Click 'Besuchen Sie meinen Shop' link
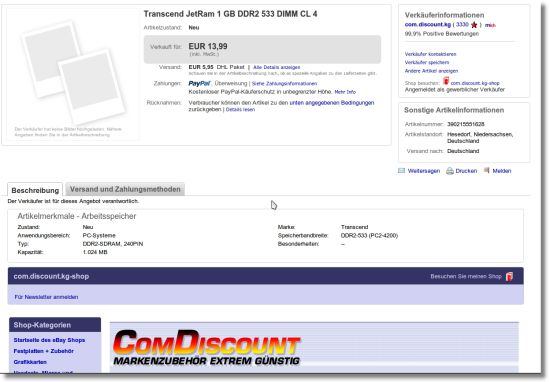Screen dimensions: 550x382 click(466, 276)
